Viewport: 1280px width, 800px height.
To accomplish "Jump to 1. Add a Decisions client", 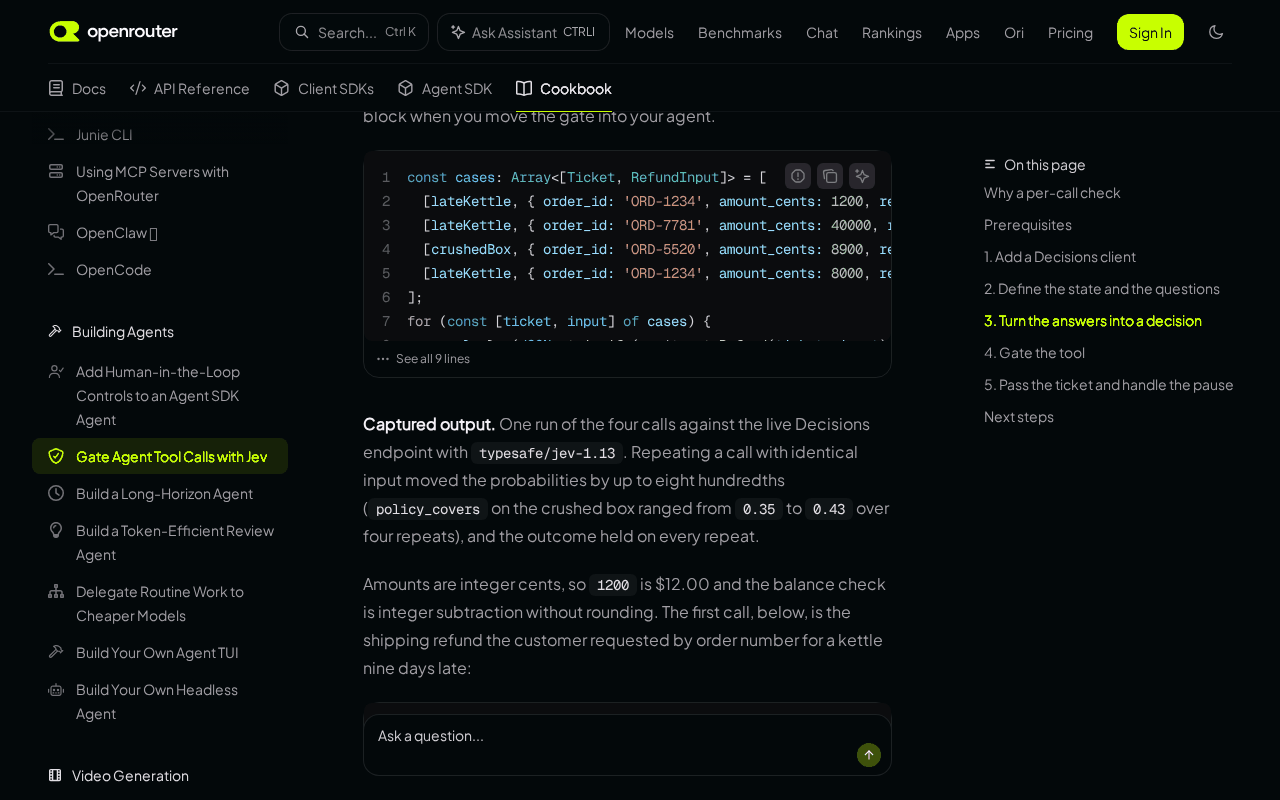I will [x=1060, y=256].
